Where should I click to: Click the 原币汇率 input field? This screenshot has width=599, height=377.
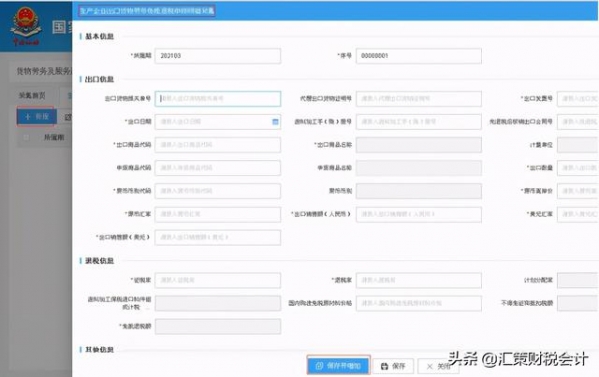click(218, 214)
